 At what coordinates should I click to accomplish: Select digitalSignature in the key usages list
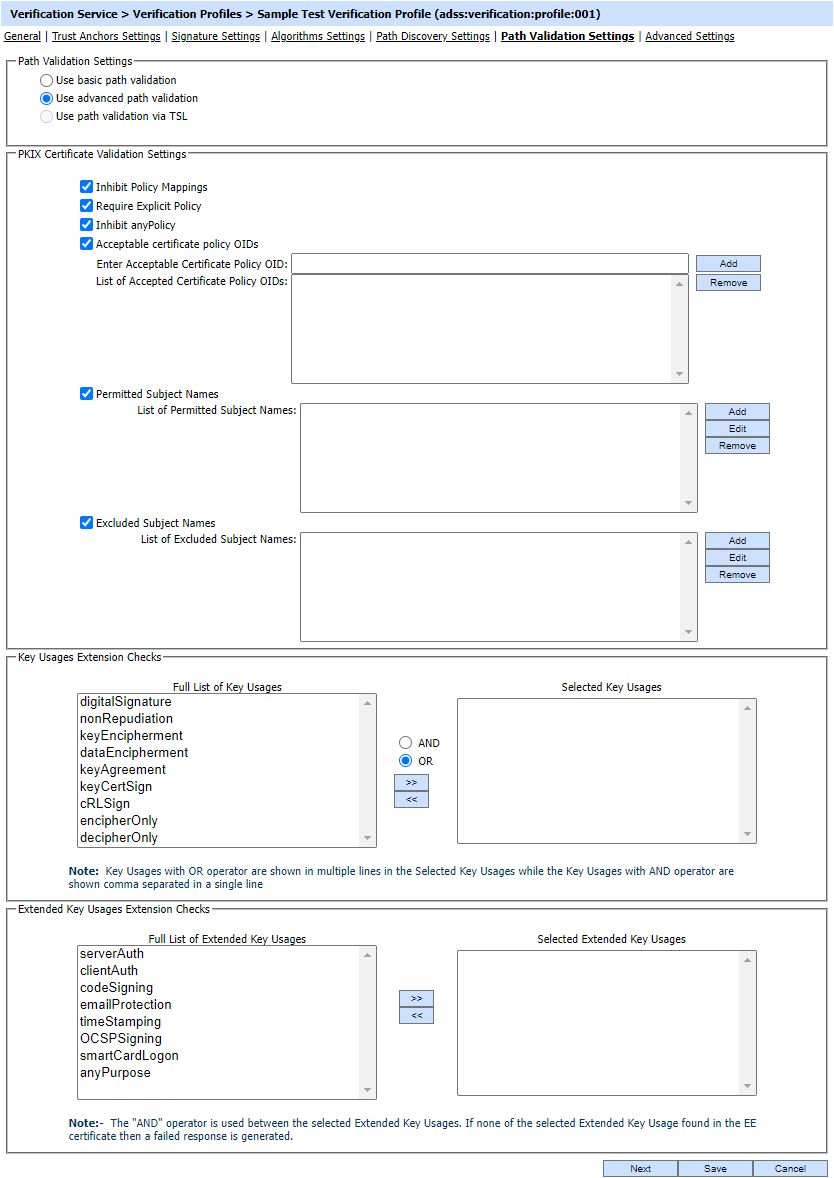(126, 702)
